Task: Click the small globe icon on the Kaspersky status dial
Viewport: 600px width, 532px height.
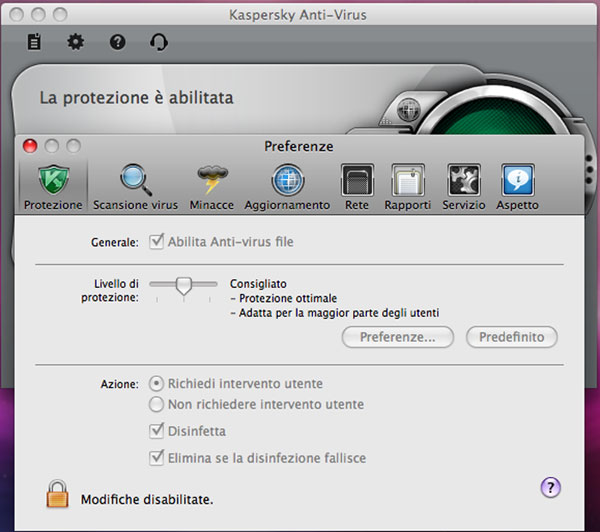Action: coord(409,109)
